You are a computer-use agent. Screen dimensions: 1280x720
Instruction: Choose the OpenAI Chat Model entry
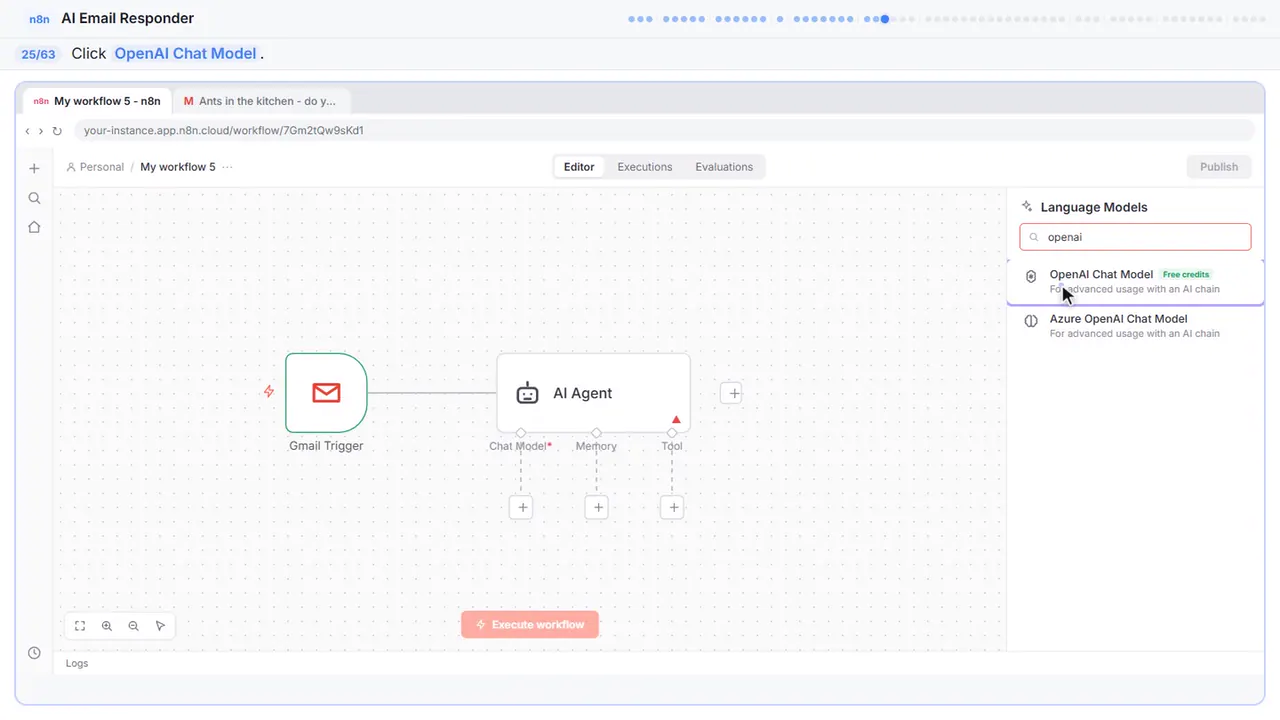point(1135,281)
